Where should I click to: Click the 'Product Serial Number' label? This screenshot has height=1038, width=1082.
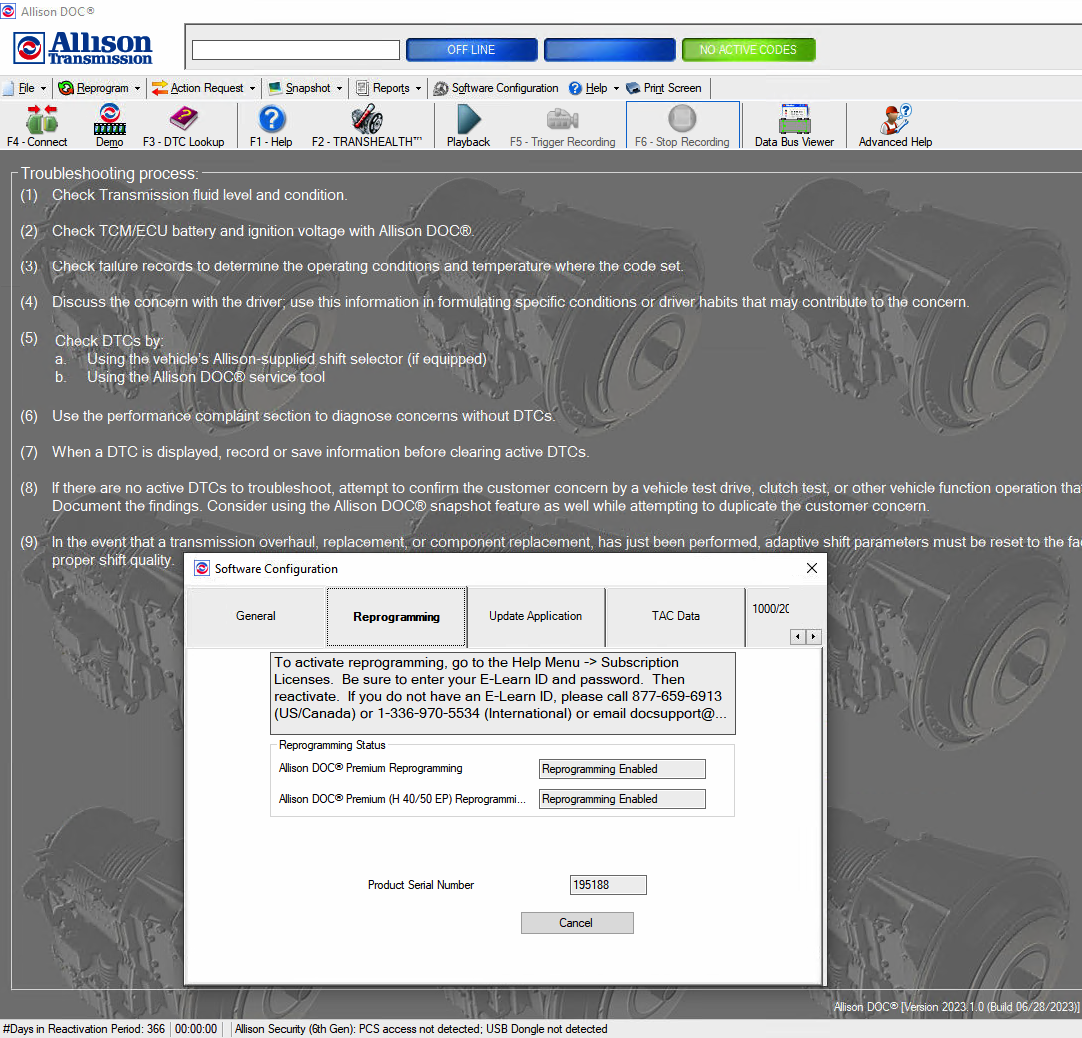[421, 885]
